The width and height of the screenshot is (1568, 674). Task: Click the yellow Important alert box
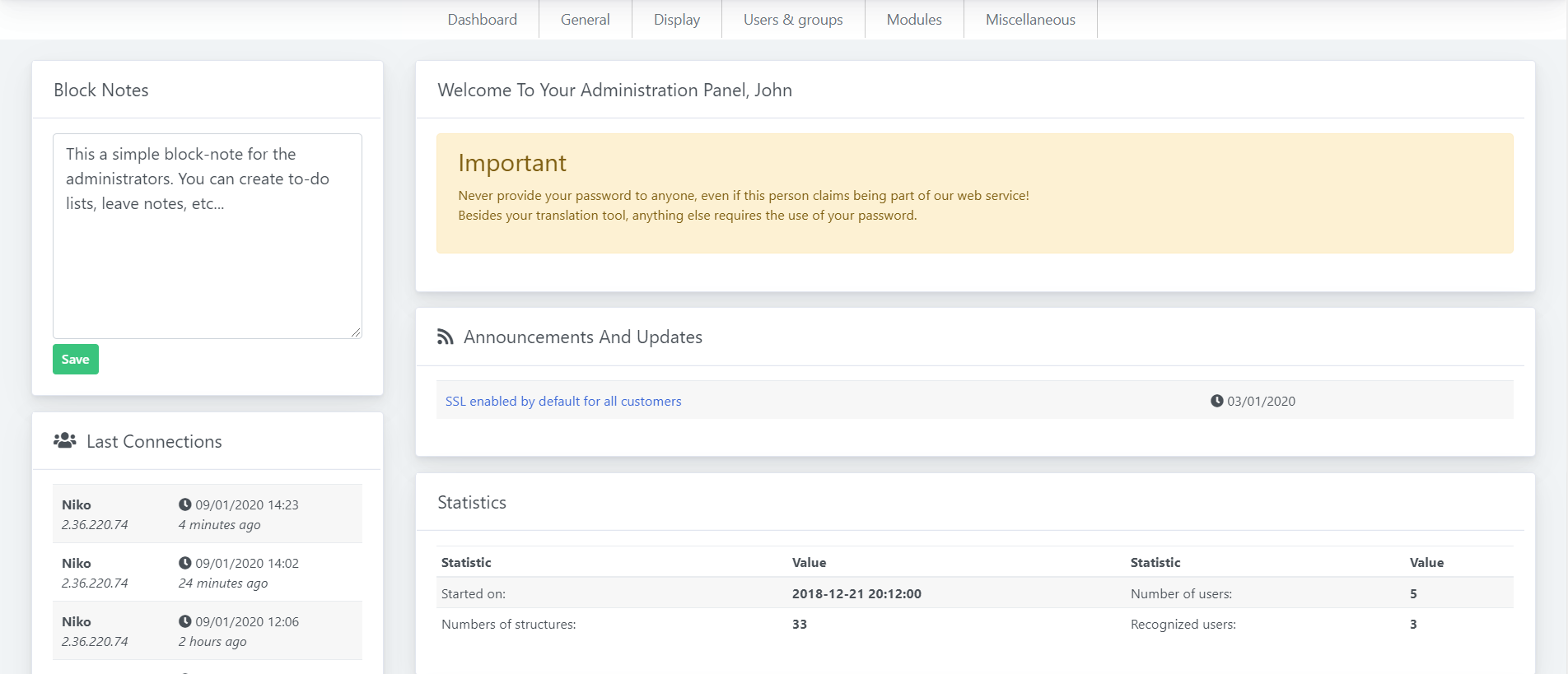click(974, 193)
